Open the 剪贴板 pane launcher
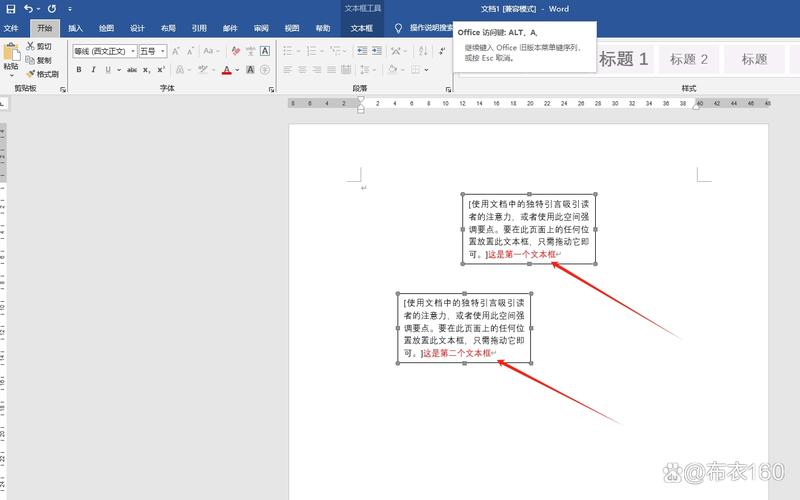 coord(63,90)
